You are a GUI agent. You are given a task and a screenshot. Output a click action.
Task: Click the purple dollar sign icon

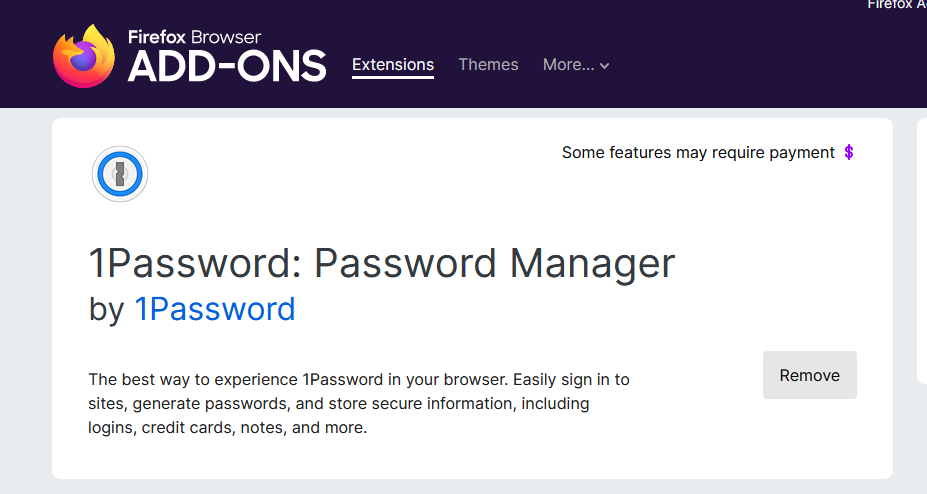point(849,153)
